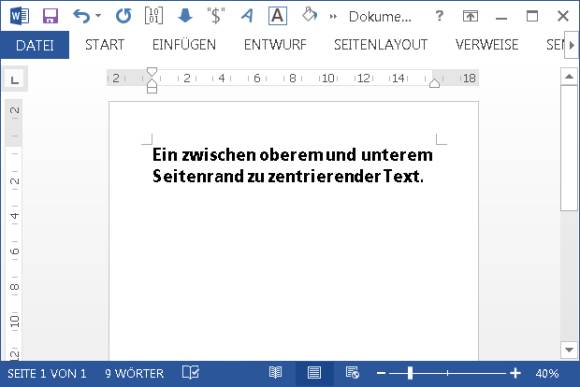Click the quoted dollar sign icon
Screen dimensions: 580x387
coord(216,16)
